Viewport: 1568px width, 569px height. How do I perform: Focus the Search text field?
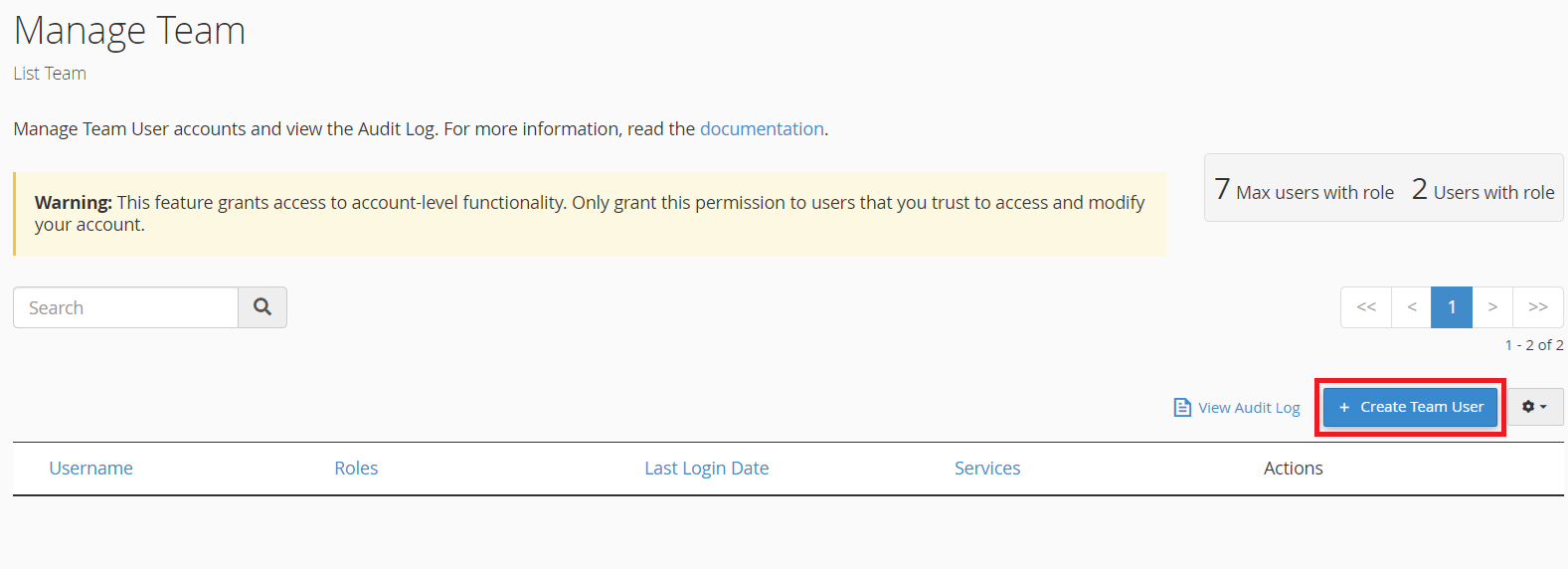[x=125, y=307]
